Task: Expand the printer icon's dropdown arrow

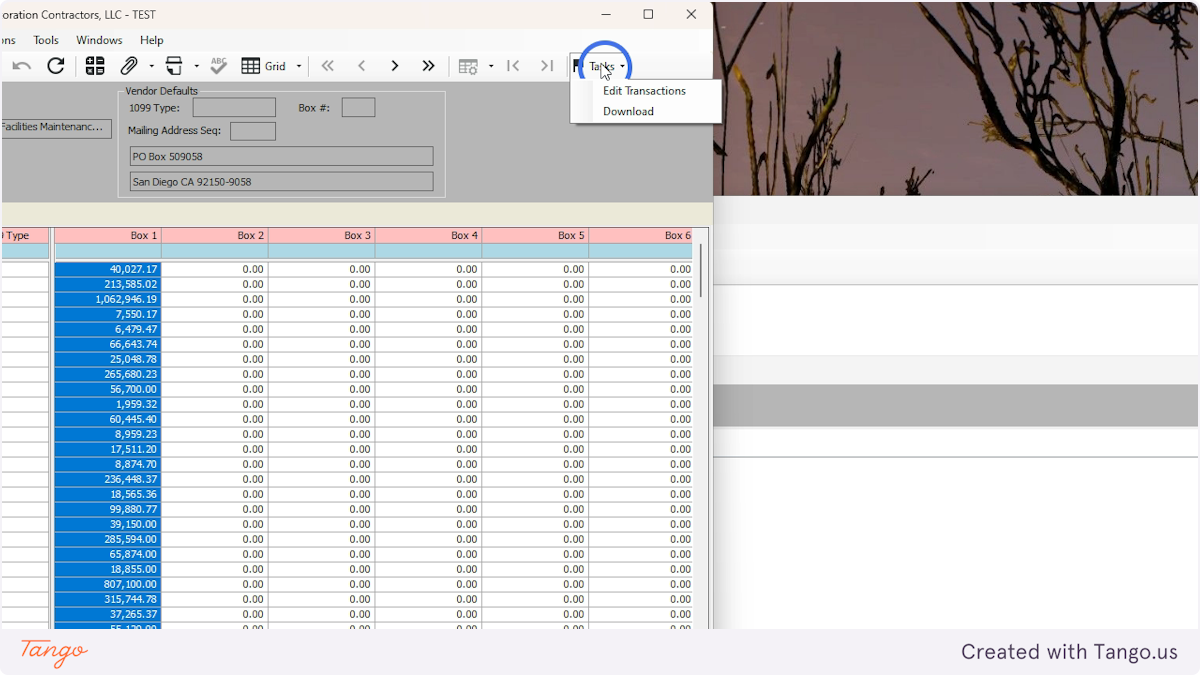Action: [x=196, y=66]
